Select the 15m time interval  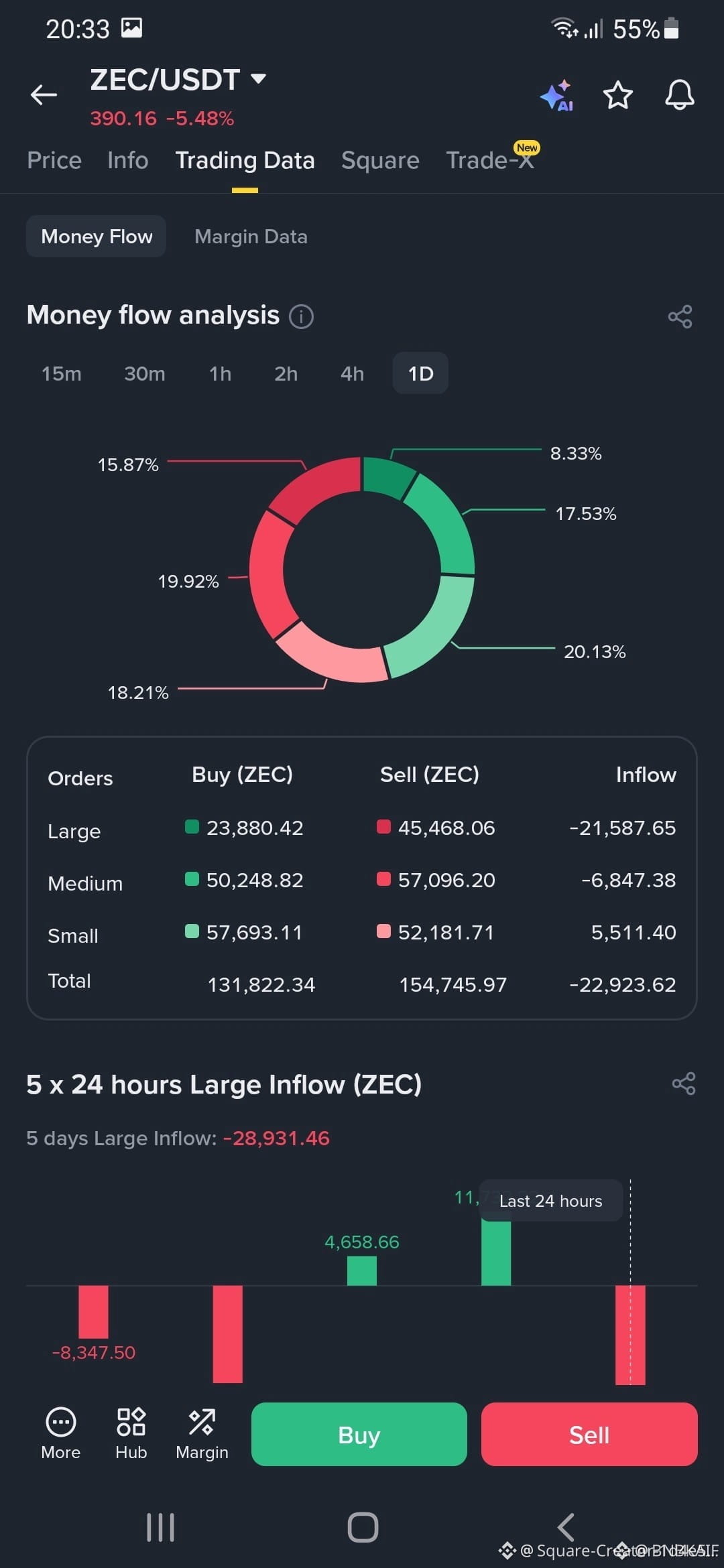click(x=62, y=373)
